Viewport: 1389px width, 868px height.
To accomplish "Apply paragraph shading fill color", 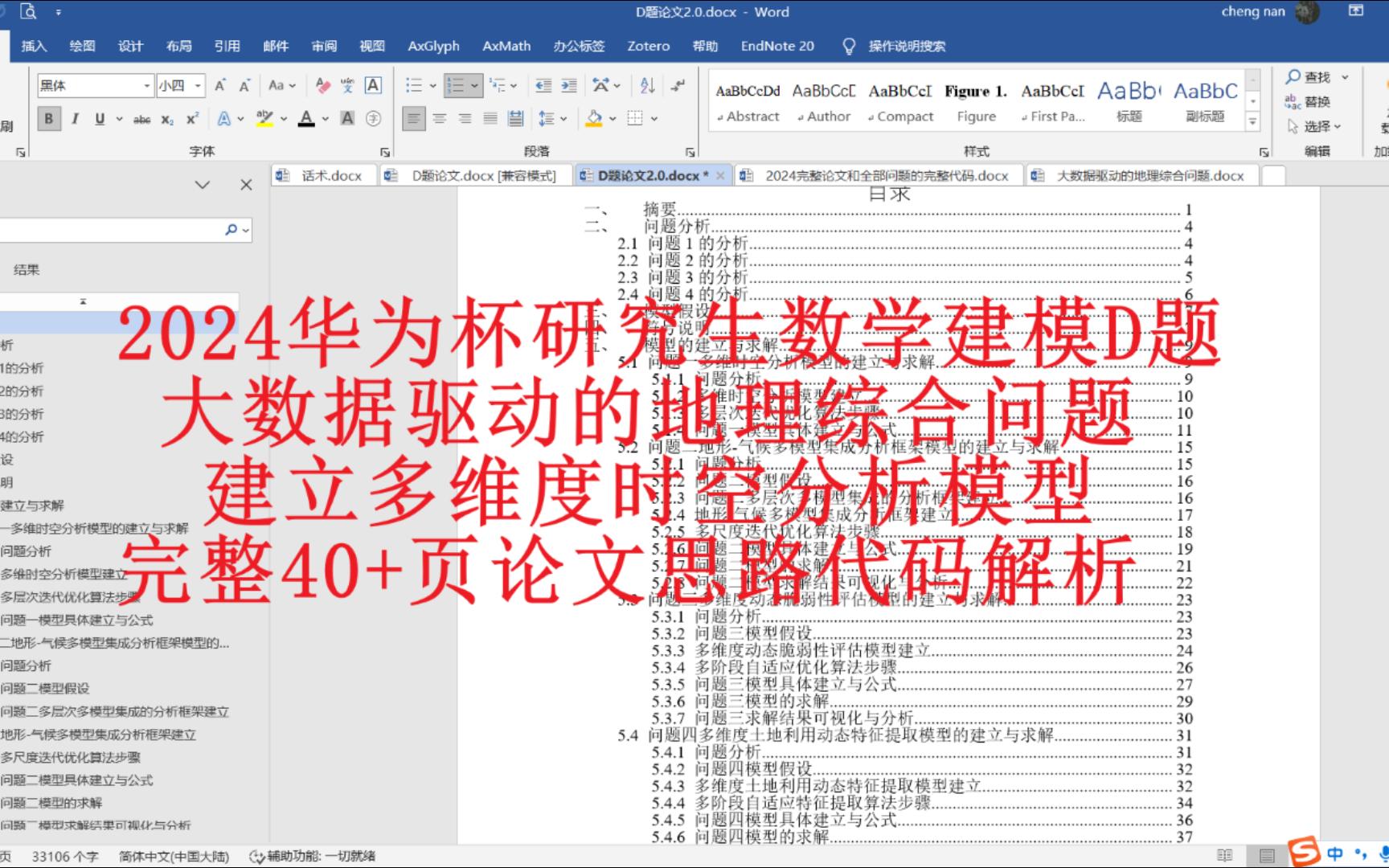I will (594, 119).
